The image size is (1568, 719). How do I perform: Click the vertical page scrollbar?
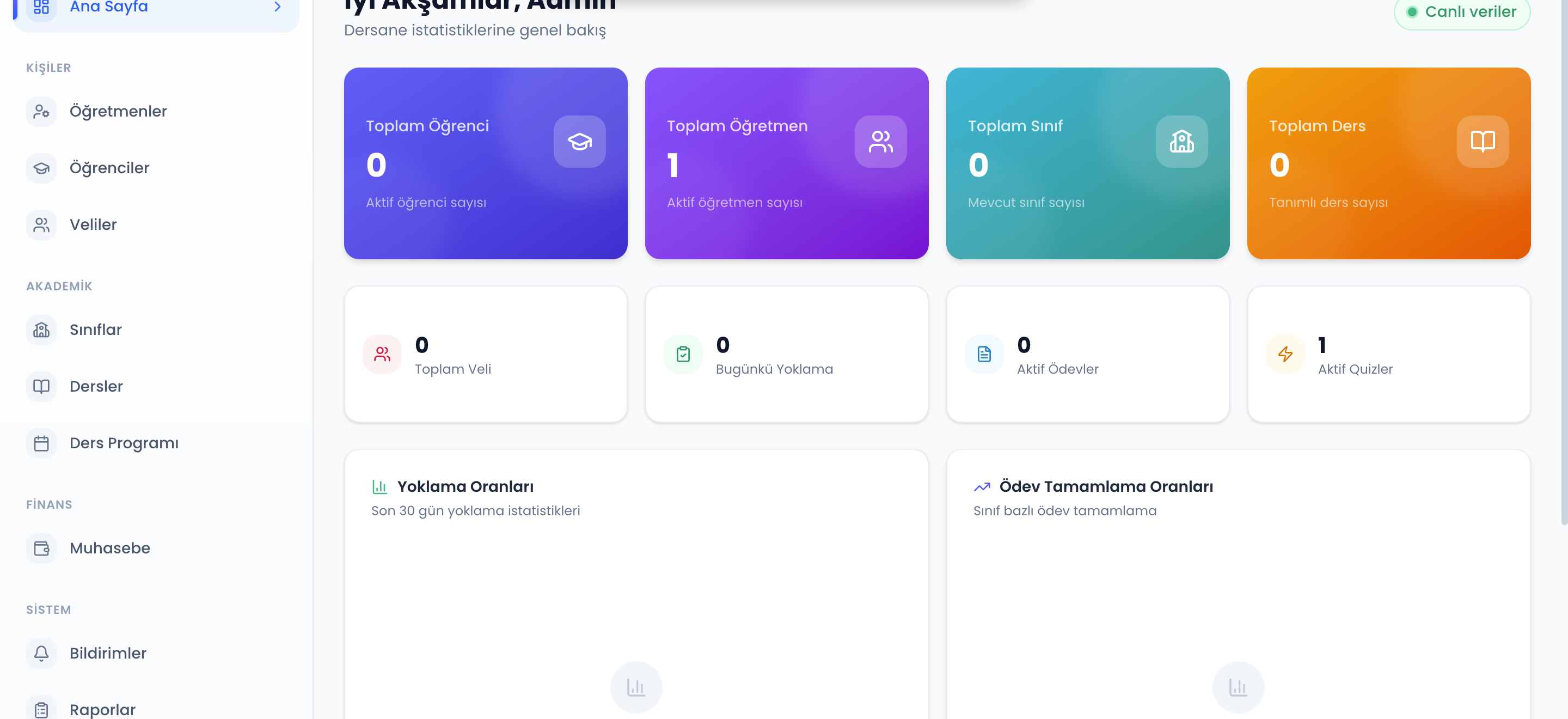(x=1564, y=262)
